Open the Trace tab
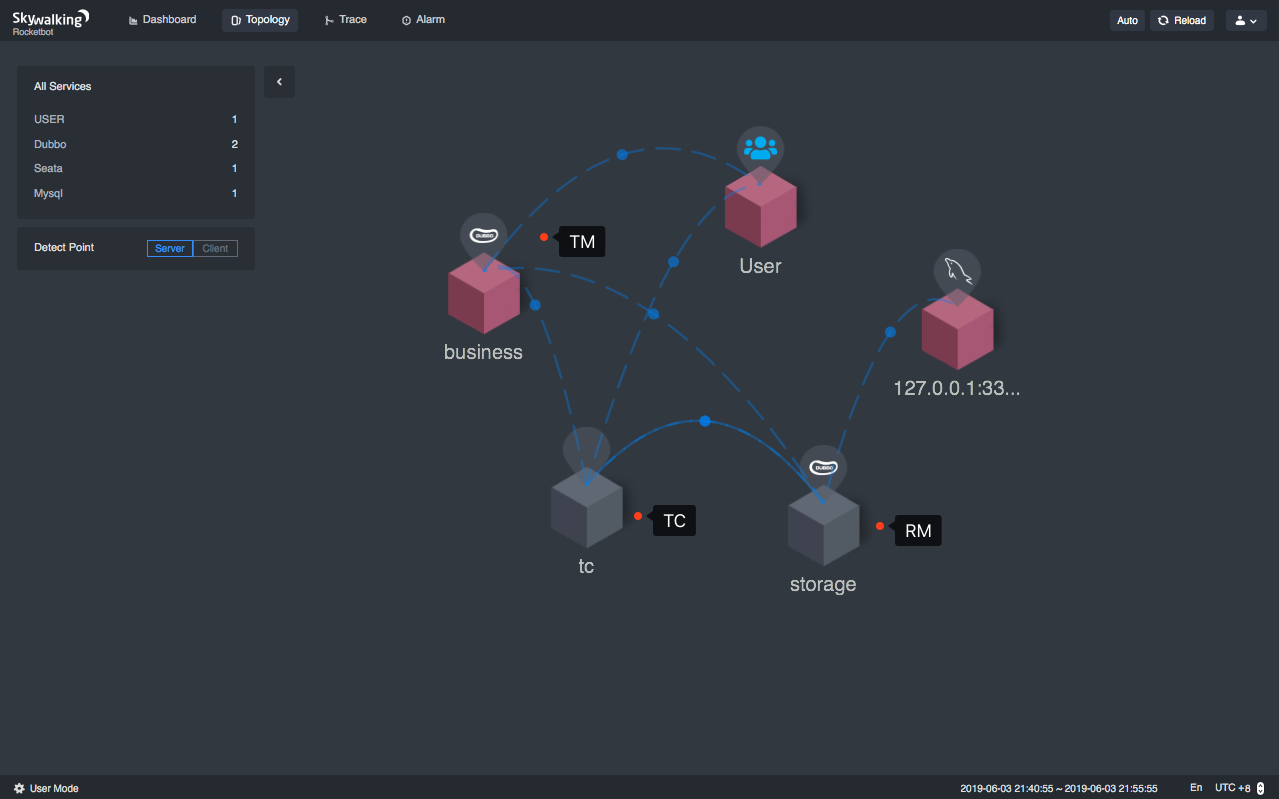 pos(346,20)
